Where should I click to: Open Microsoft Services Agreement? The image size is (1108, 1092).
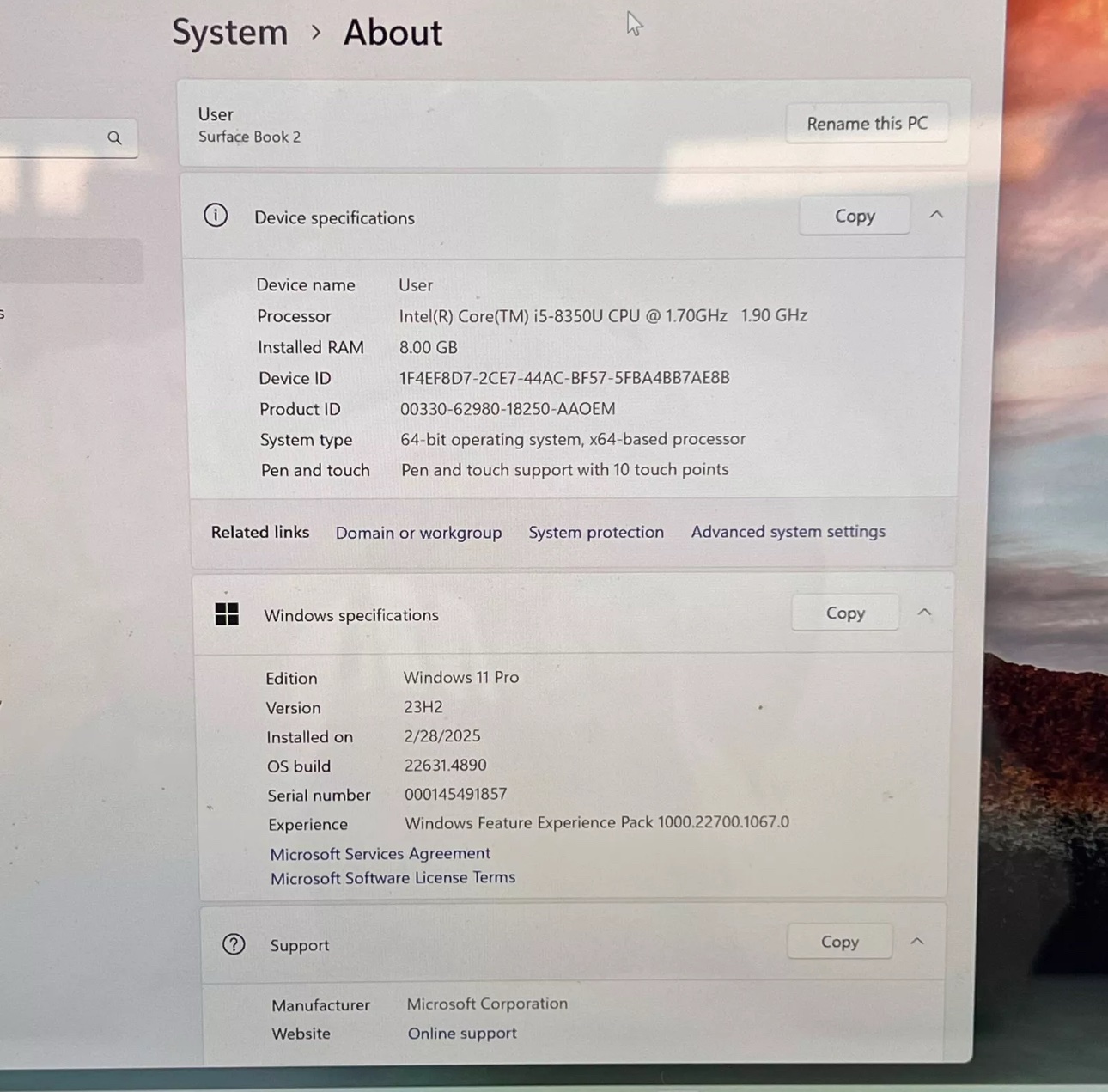tap(380, 853)
